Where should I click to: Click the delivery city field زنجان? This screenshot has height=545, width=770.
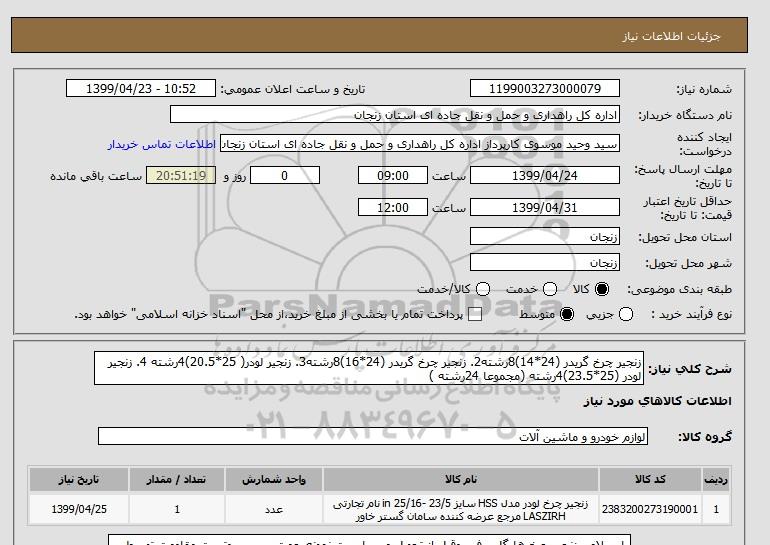pos(545,263)
